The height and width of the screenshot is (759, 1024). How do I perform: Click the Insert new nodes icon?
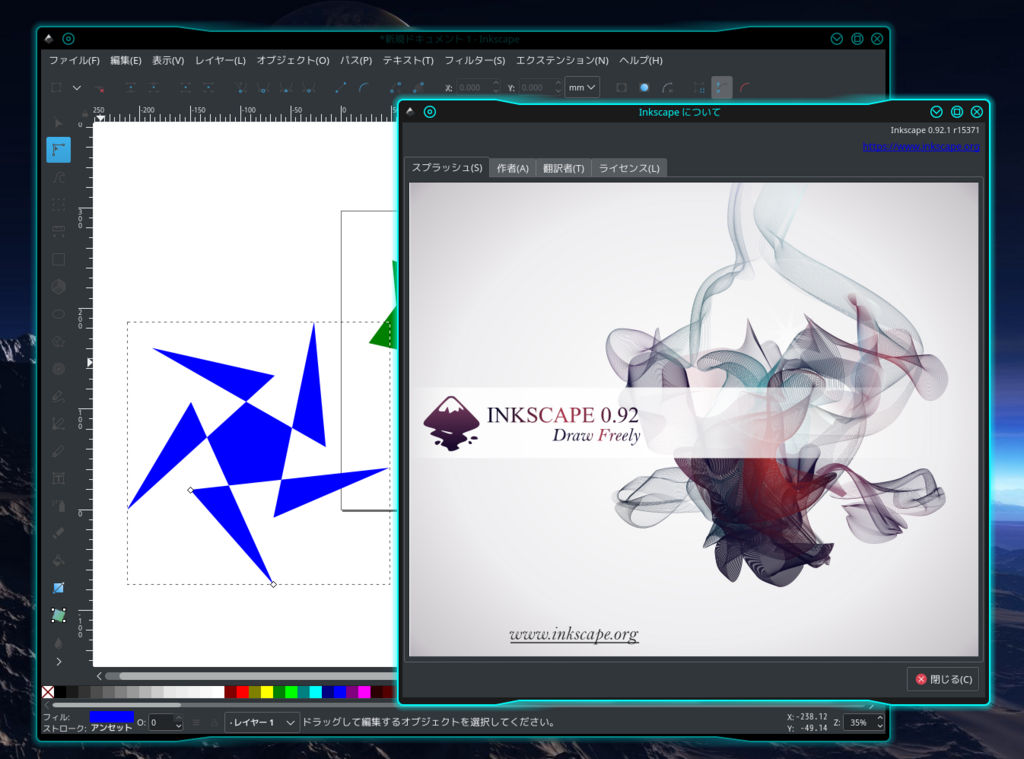[x=56, y=88]
